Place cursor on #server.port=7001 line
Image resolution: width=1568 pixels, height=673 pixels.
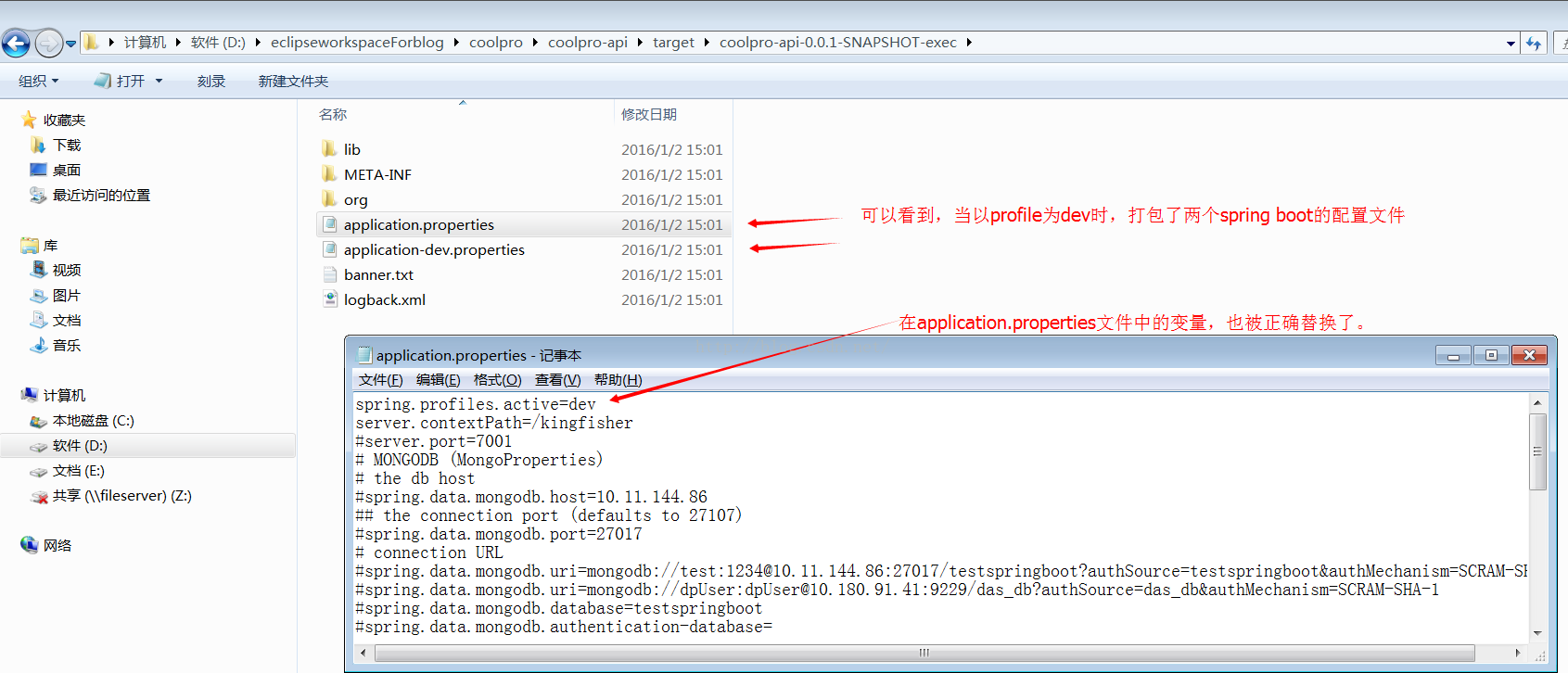tap(433, 441)
